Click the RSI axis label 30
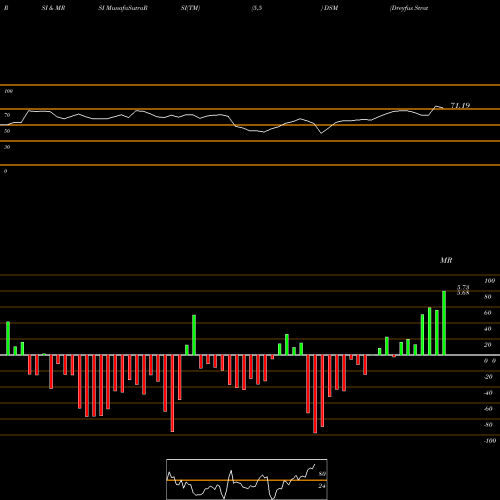Viewport: 500px width, 500px height. (x=7, y=147)
